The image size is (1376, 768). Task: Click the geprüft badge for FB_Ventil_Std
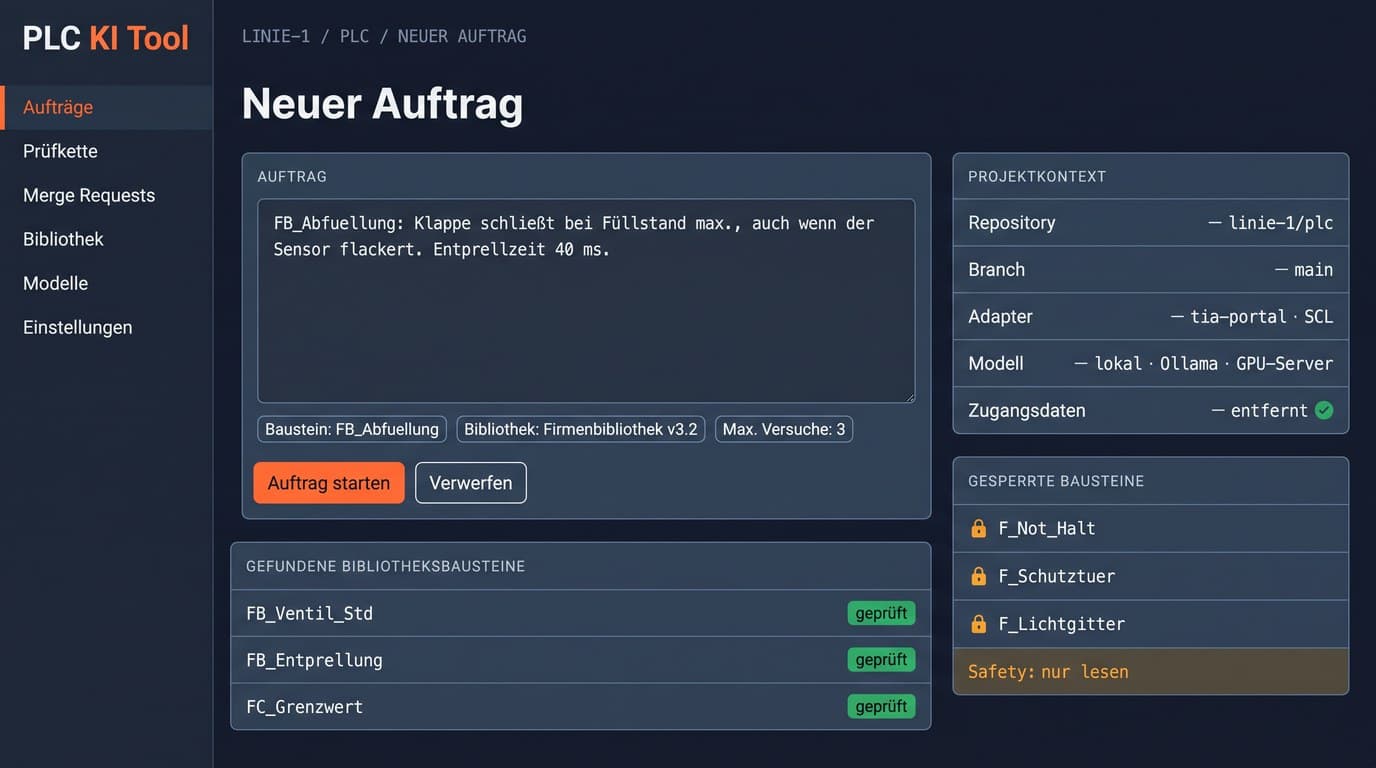(881, 613)
